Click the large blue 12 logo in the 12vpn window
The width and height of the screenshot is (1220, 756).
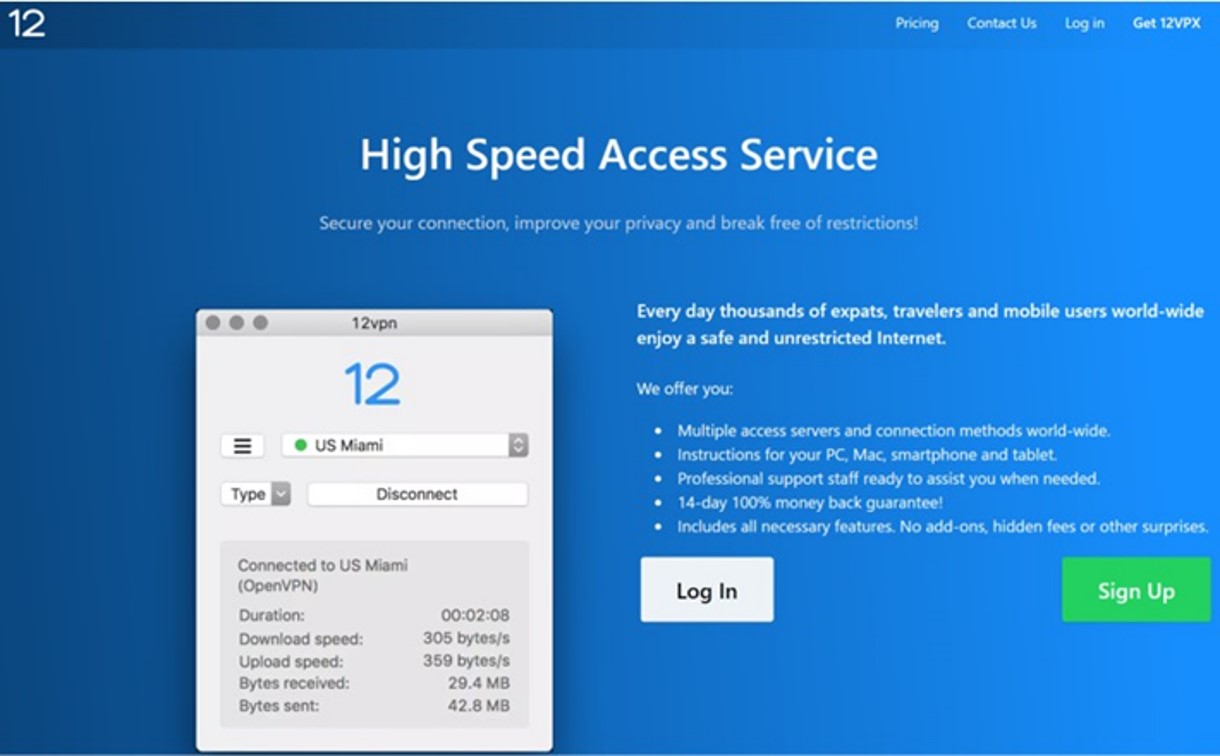(373, 384)
